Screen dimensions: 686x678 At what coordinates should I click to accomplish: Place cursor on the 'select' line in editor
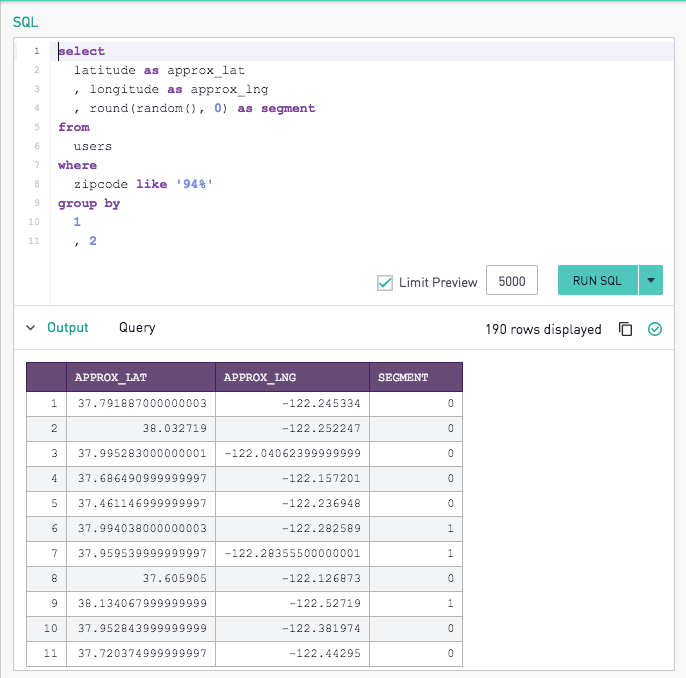click(x=365, y=51)
